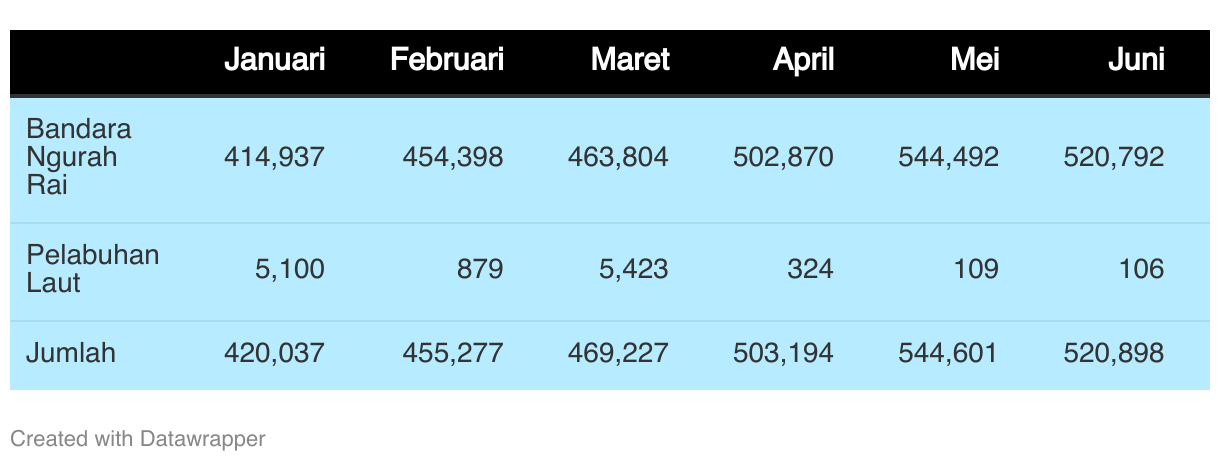1220x462 pixels.
Task: Click the Jumlah row label
Action: pos(71,353)
